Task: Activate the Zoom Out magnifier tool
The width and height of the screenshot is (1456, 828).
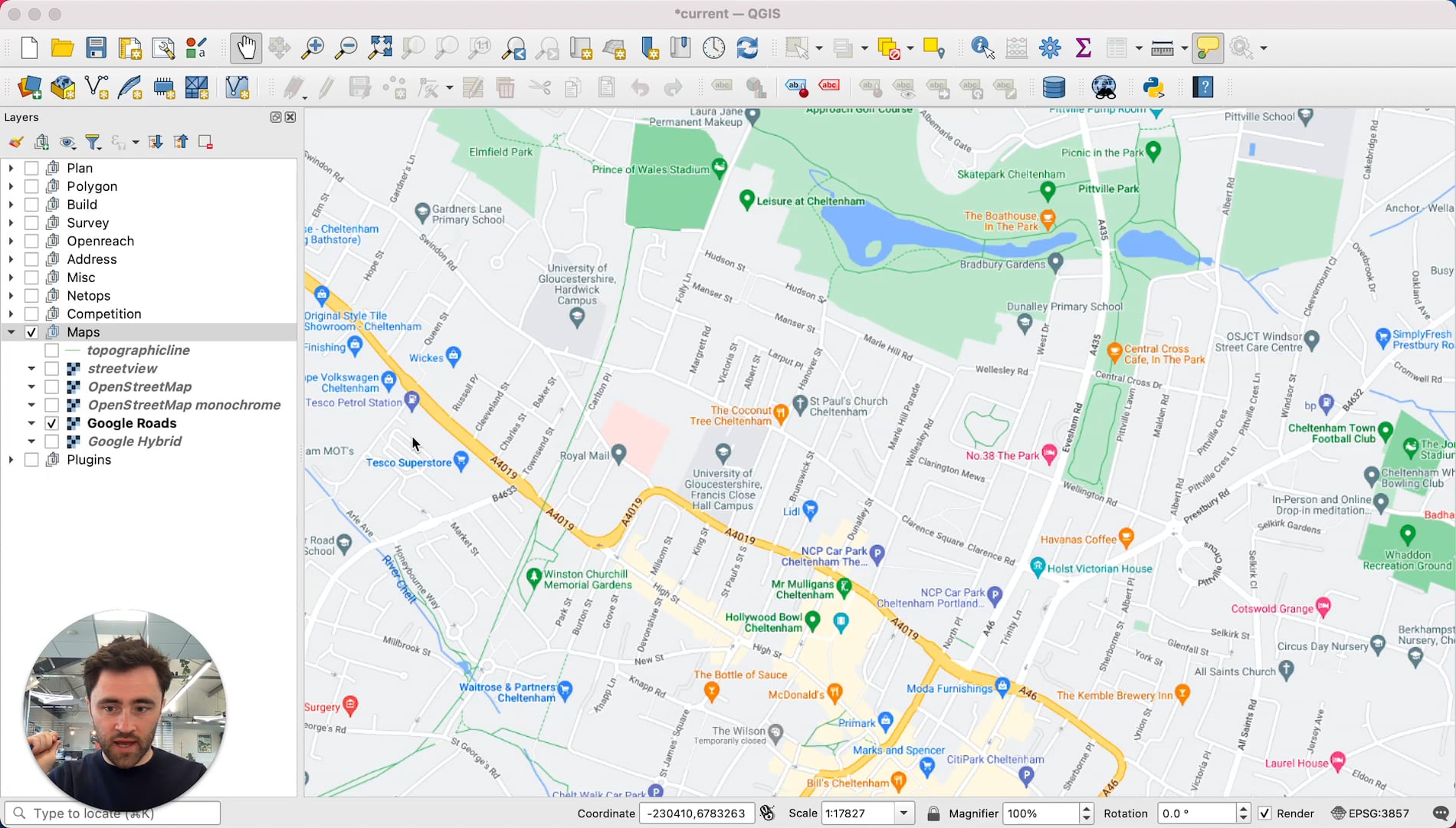Action: pos(346,48)
